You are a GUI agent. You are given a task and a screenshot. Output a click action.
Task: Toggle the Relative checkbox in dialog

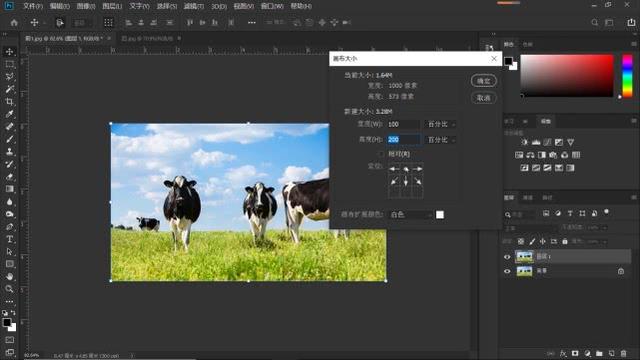point(381,154)
